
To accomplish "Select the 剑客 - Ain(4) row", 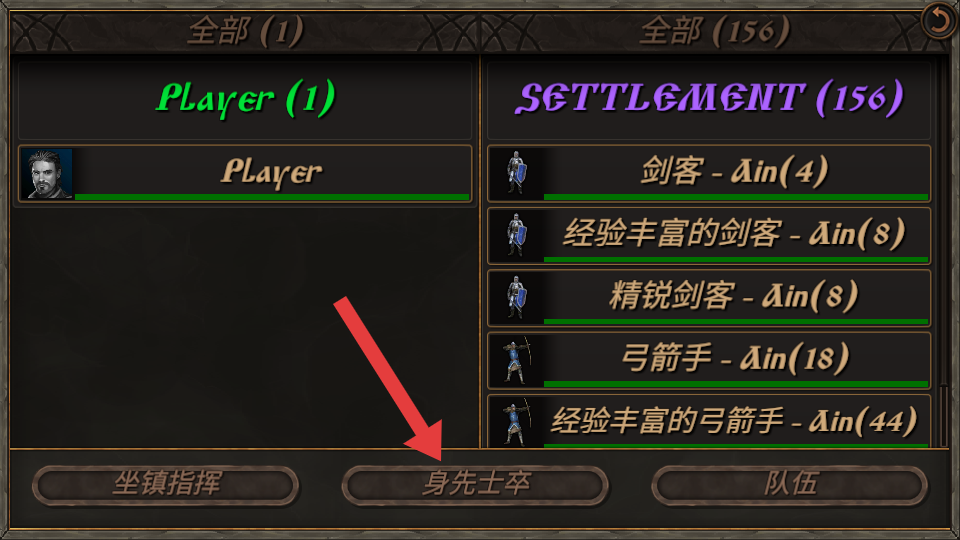I will pyautogui.click(x=709, y=174).
